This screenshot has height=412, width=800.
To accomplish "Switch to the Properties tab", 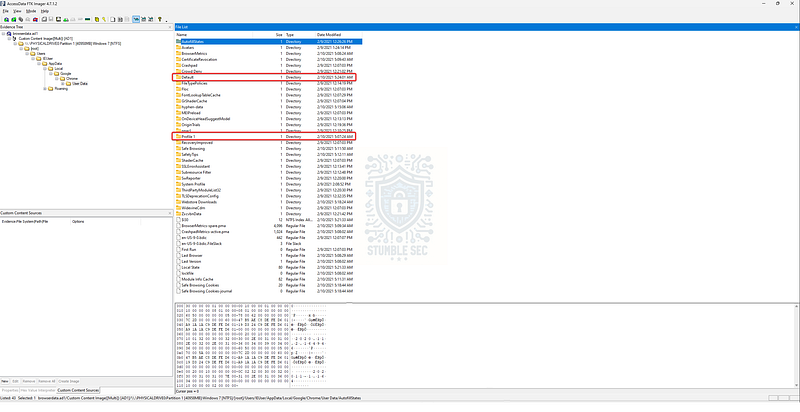I will (10, 390).
